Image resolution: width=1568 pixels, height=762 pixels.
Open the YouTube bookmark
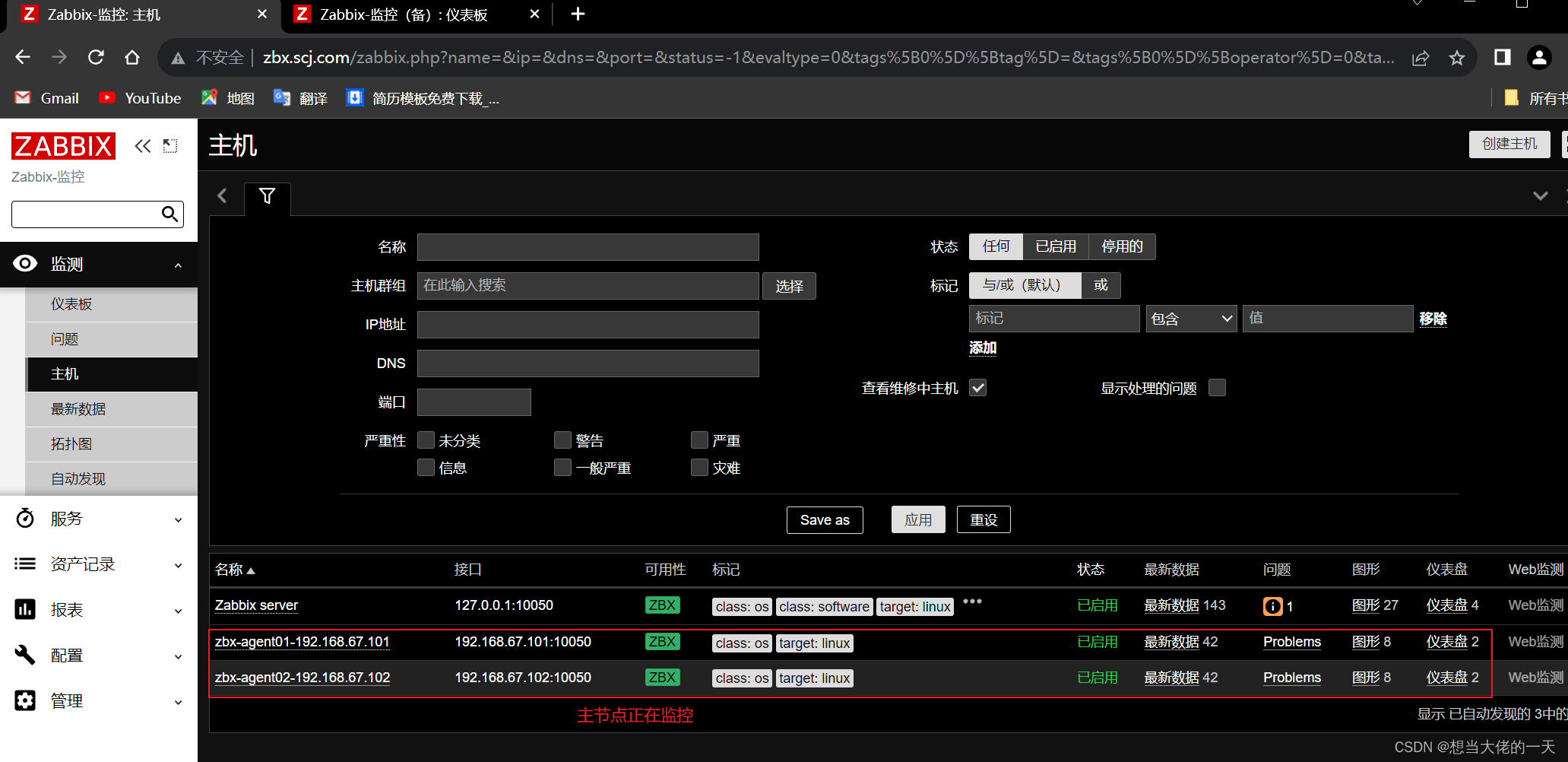140,98
